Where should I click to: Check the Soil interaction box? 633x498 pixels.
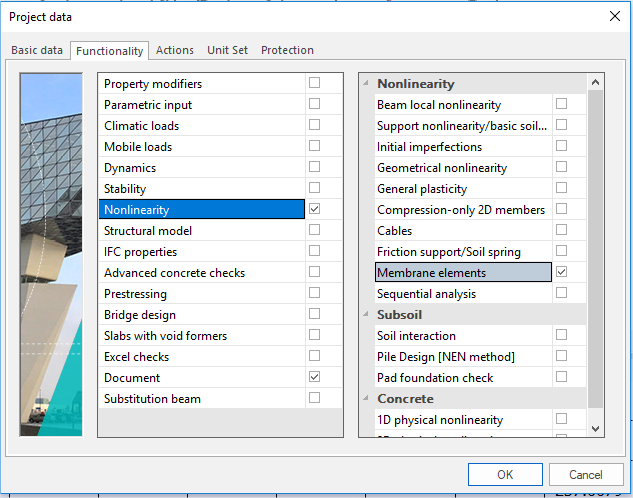point(562,335)
